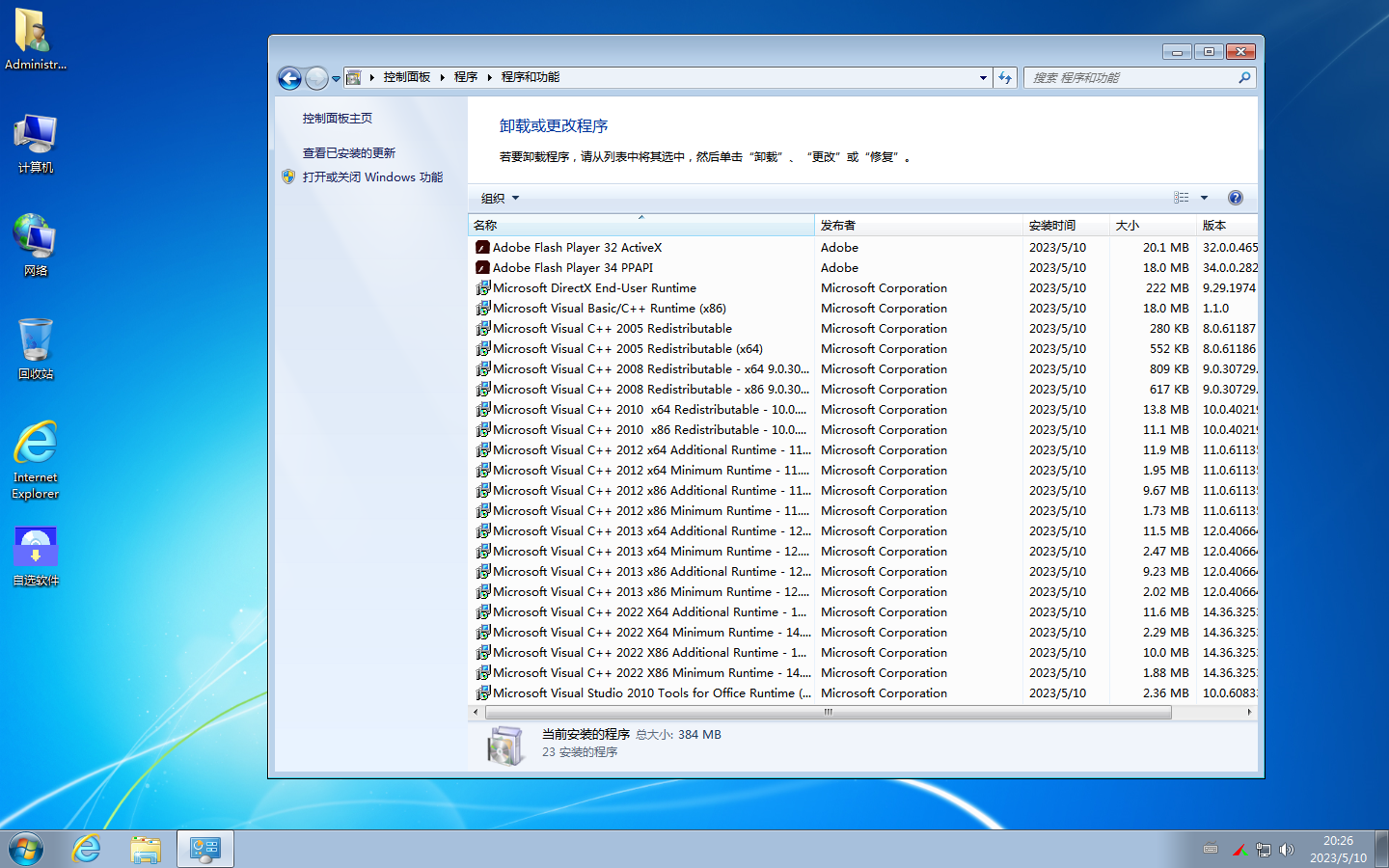
Task: Sort by 发布者 column header
Action: pos(919,225)
